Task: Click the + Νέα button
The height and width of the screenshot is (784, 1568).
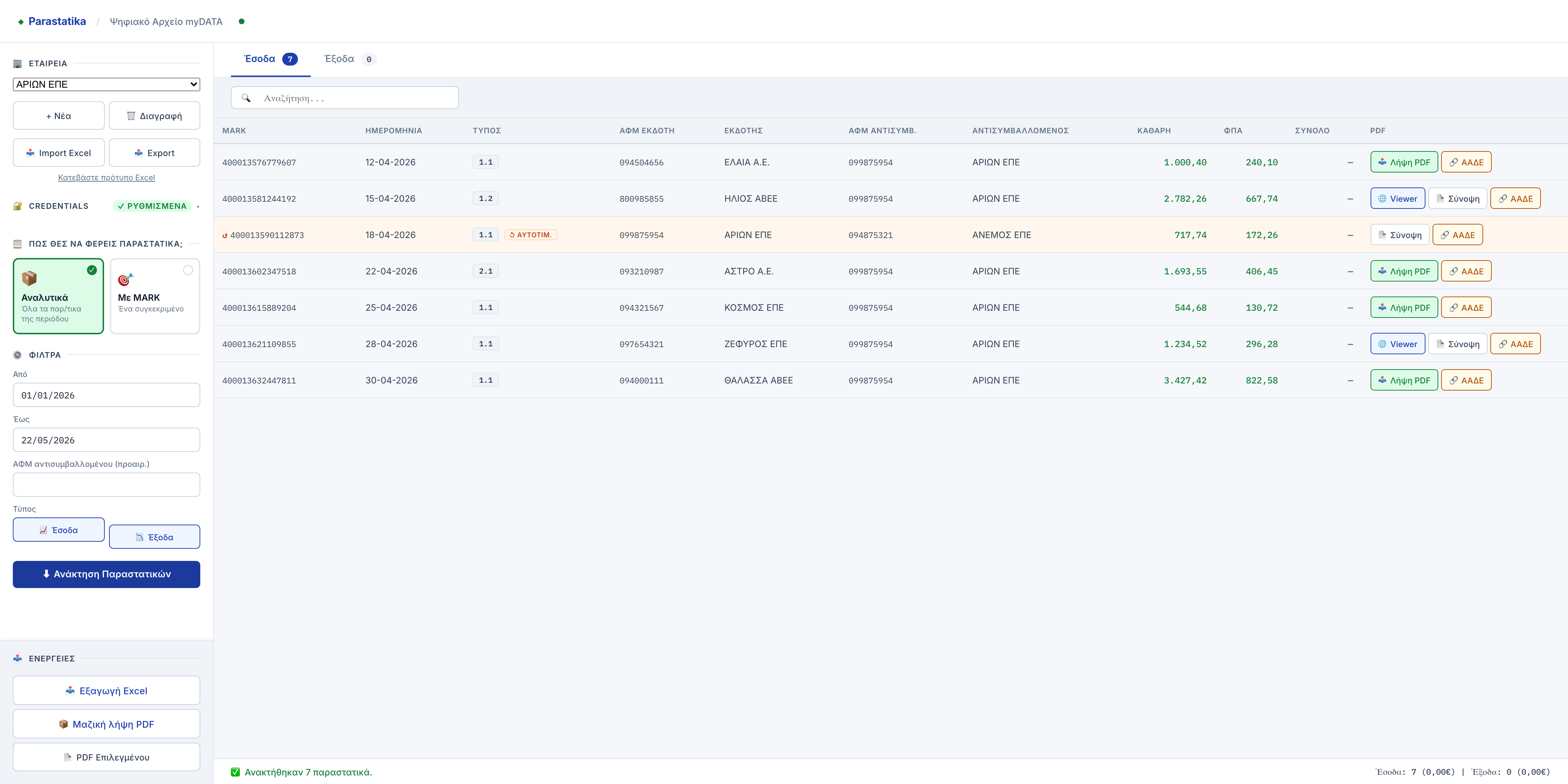Action: point(58,116)
